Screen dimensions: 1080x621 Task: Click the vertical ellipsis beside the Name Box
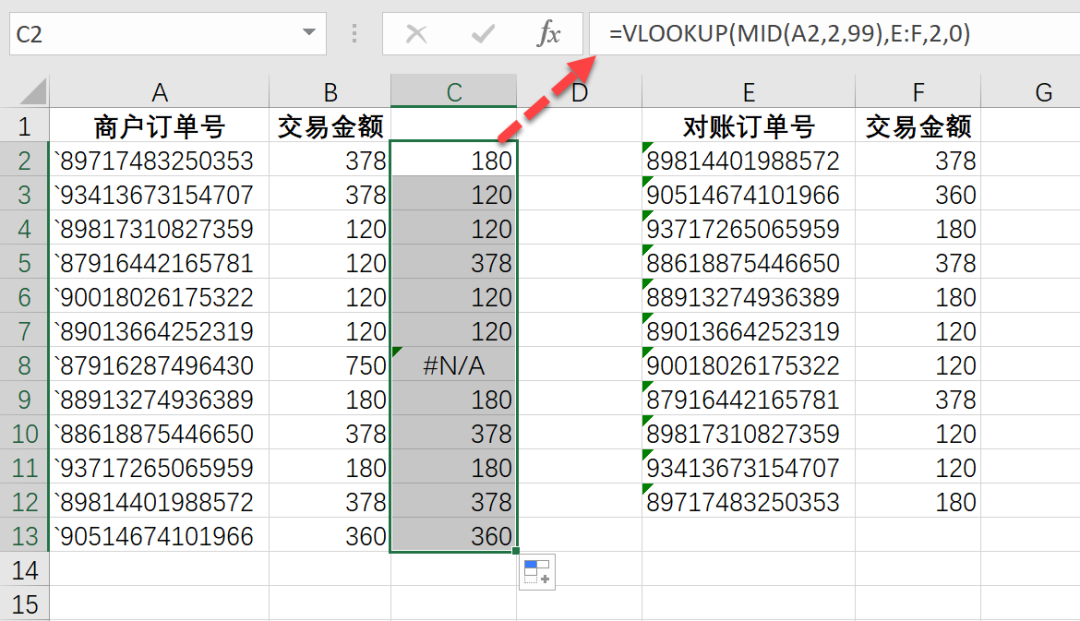(x=355, y=33)
